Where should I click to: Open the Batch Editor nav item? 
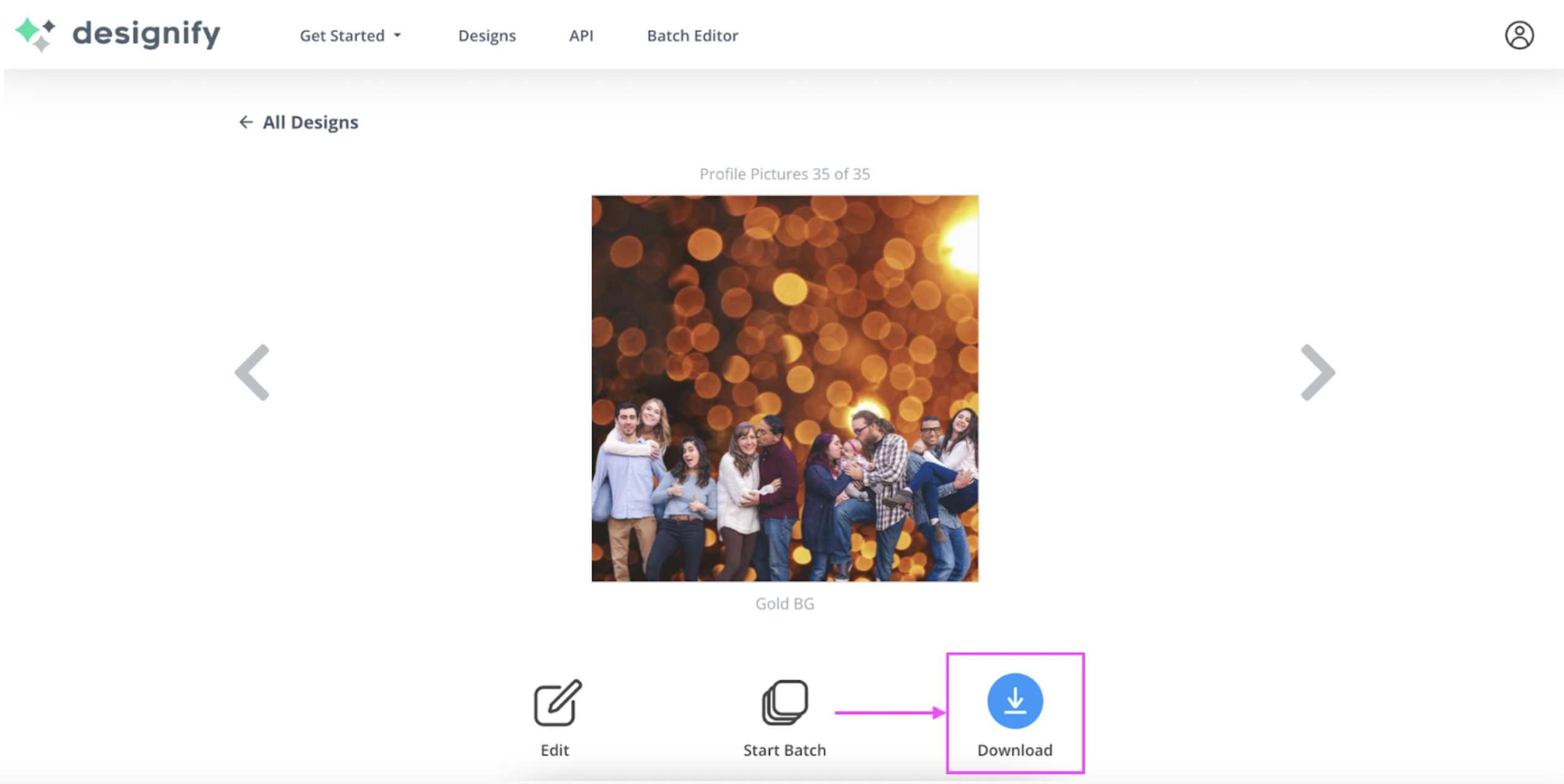point(692,36)
